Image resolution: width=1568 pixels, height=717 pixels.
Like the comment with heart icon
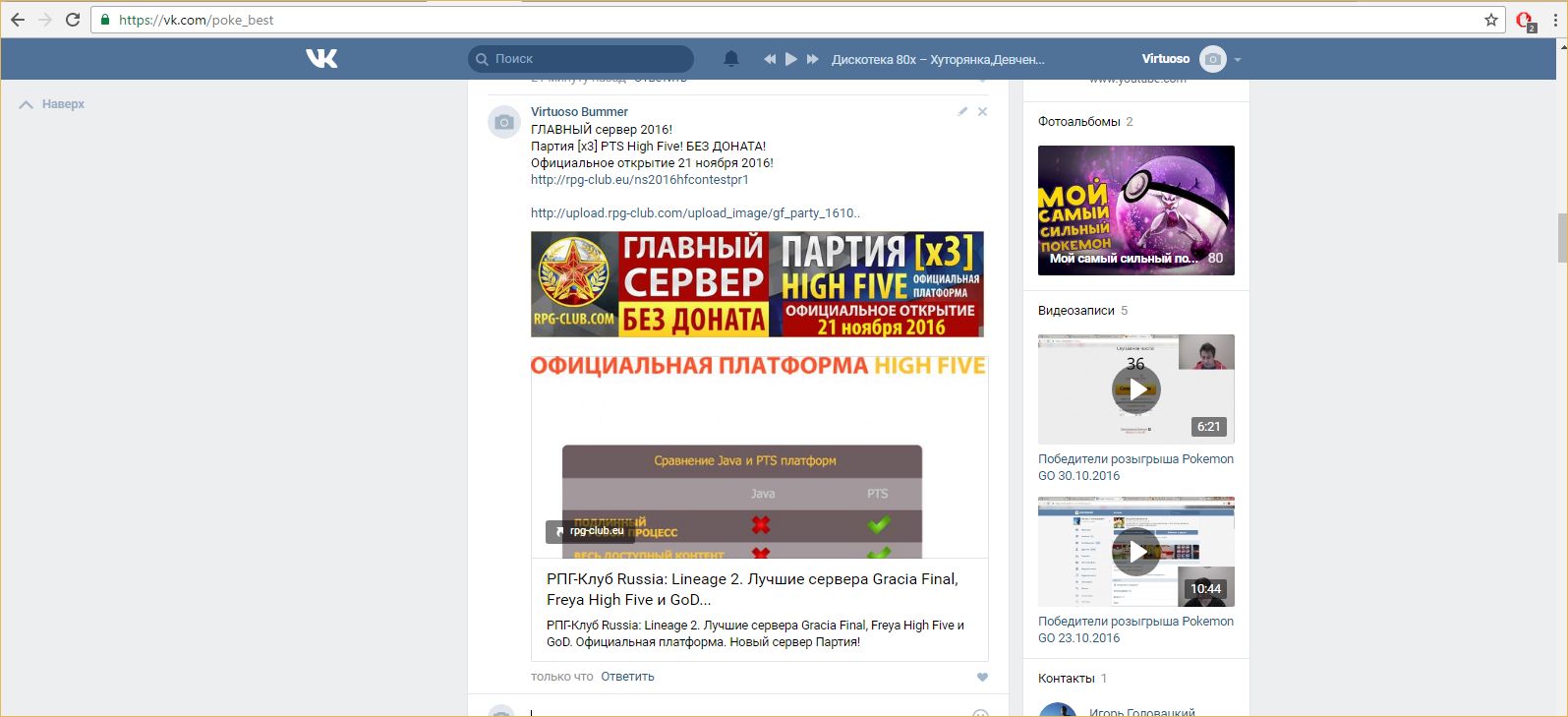click(x=982, y=677)
